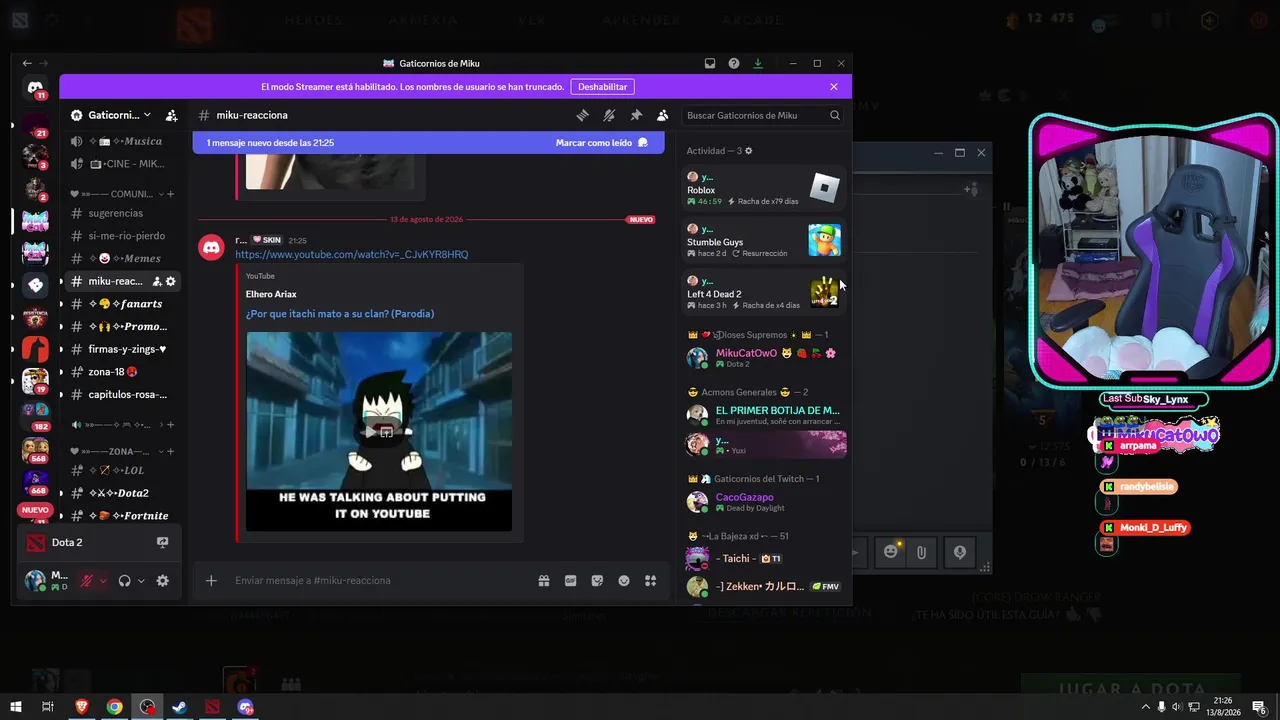The image size is (1280, 720).
Task: Open the apps icon in message bar
Action: click(650, 580)
